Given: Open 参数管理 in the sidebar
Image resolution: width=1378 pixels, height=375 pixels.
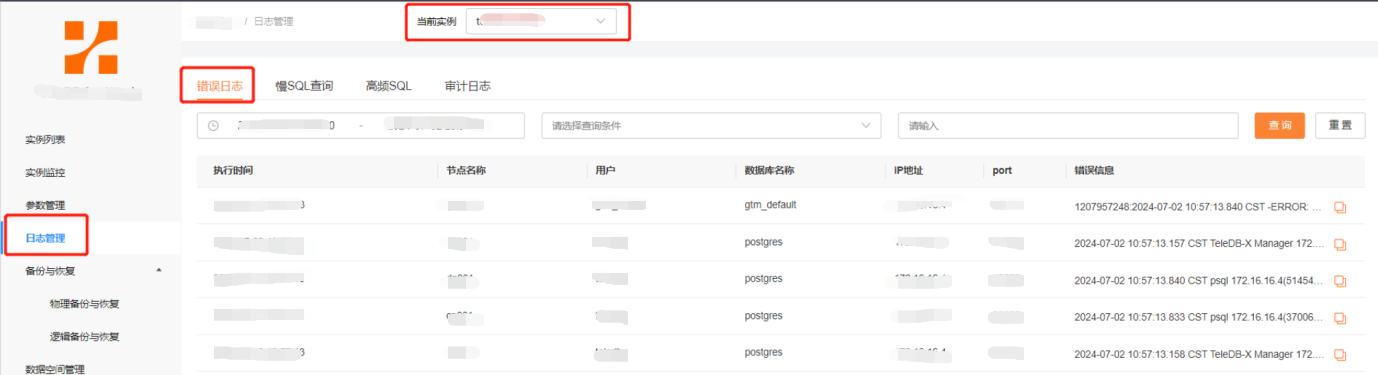Looking at the screenshot, I should pyautogui.click(x=45, y=206).
